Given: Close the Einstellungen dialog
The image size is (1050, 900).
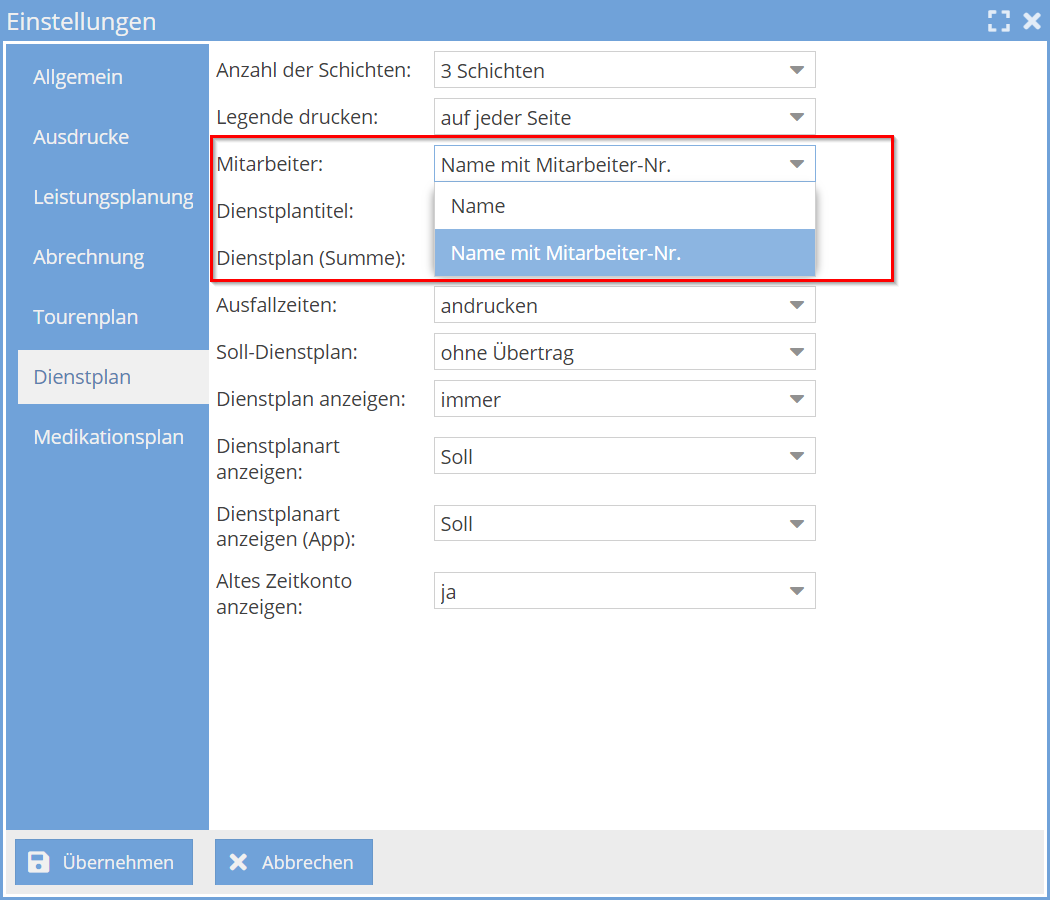Looking at the screenshot, I should coord(1032,21).
